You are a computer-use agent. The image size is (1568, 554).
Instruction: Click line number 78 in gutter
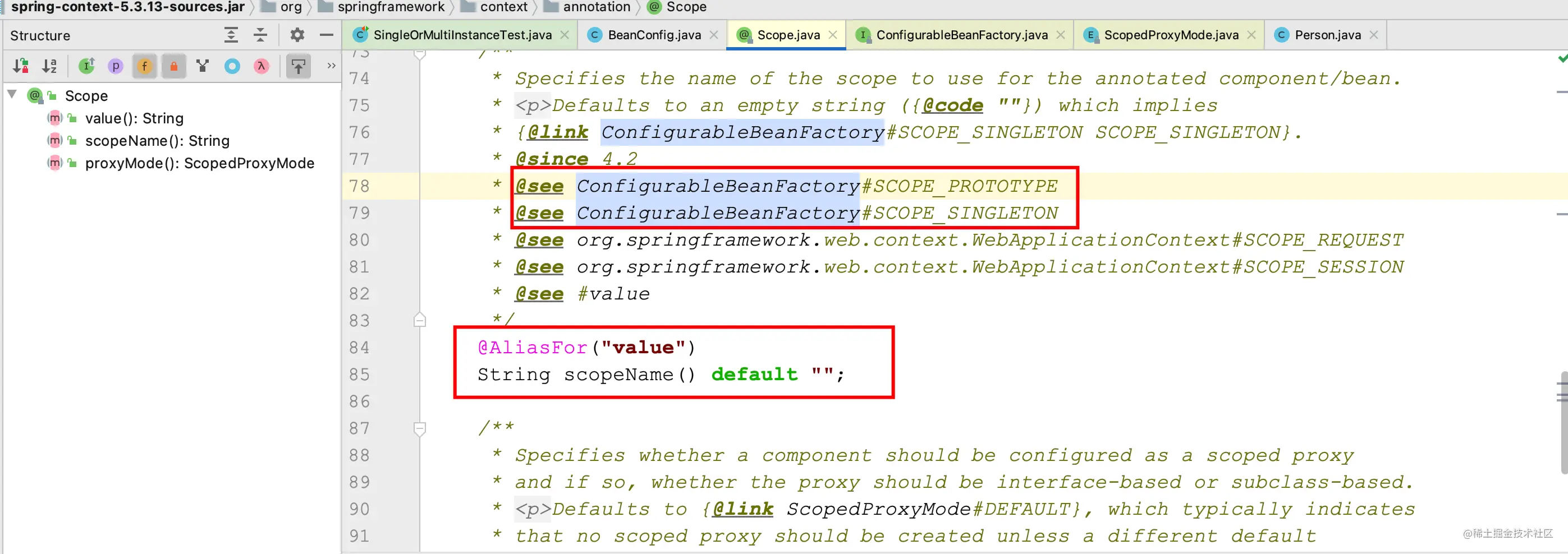click(359, 186)
